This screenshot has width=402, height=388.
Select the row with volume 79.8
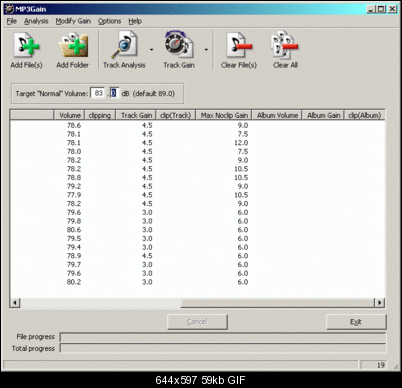point(197,221)
